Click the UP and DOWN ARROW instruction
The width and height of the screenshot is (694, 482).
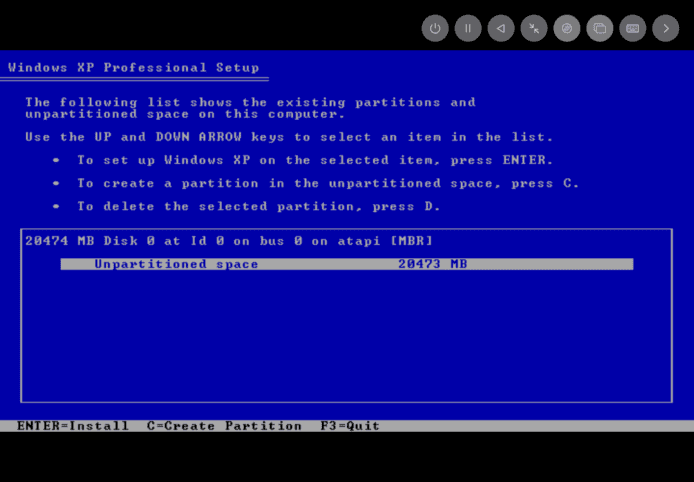coord(289,137)
